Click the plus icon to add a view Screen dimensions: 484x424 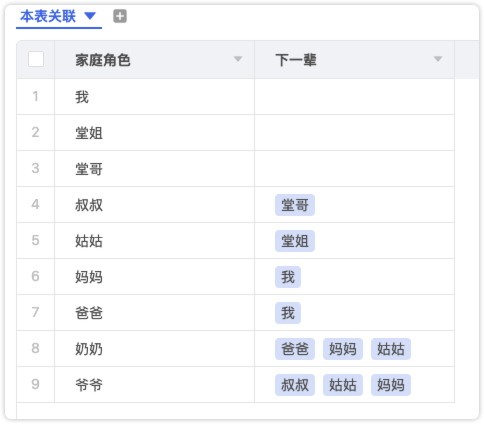pos(120,16)
